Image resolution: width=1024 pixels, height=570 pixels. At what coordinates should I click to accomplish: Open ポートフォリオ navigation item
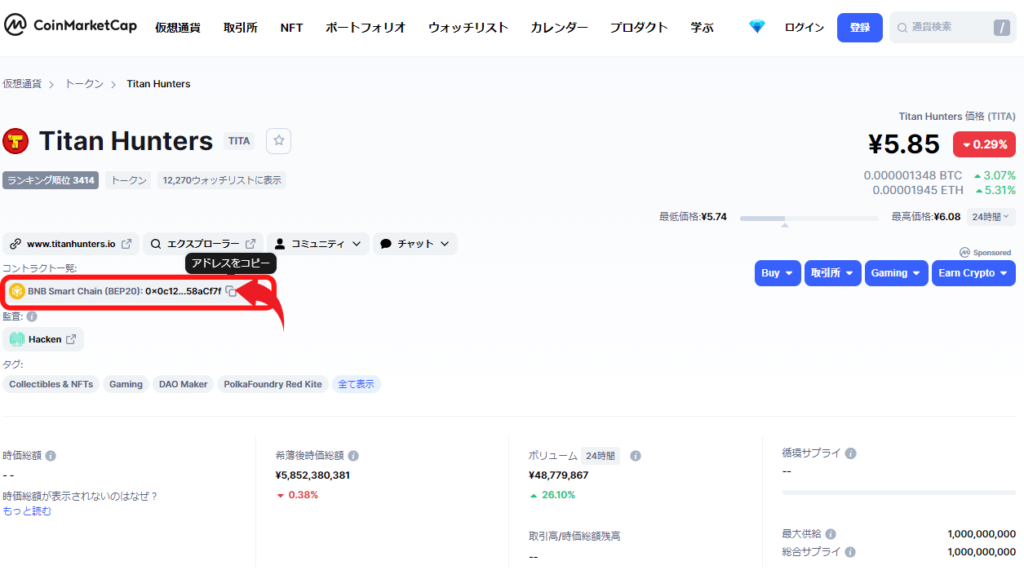[366, 27]
